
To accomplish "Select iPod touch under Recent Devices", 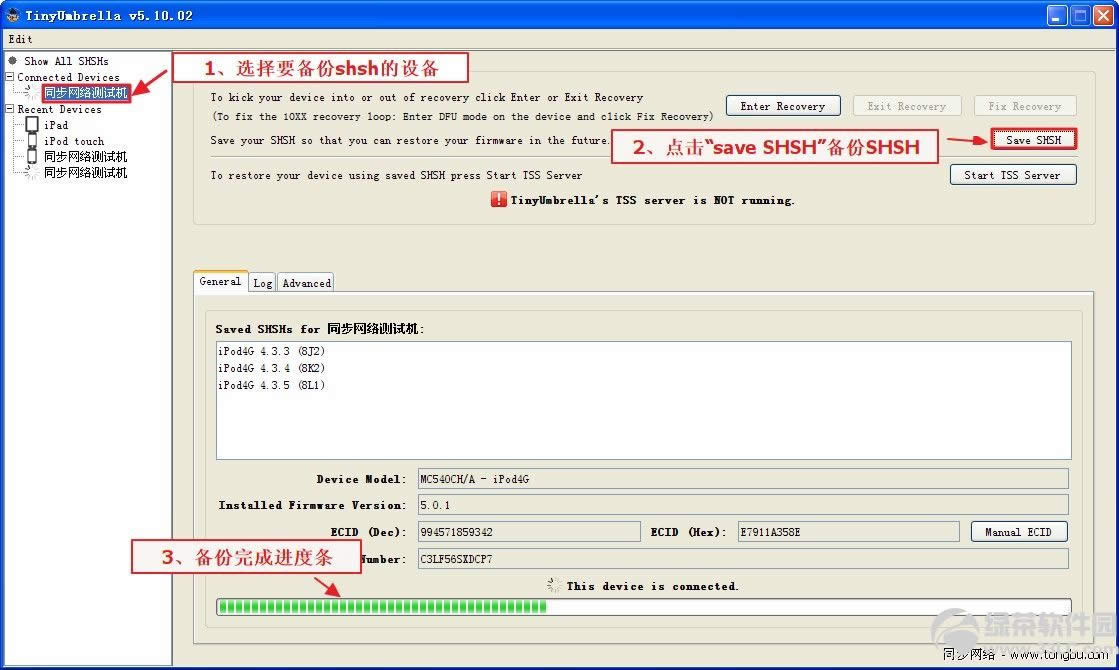I will pyautogui.click(x=74, y=141).
